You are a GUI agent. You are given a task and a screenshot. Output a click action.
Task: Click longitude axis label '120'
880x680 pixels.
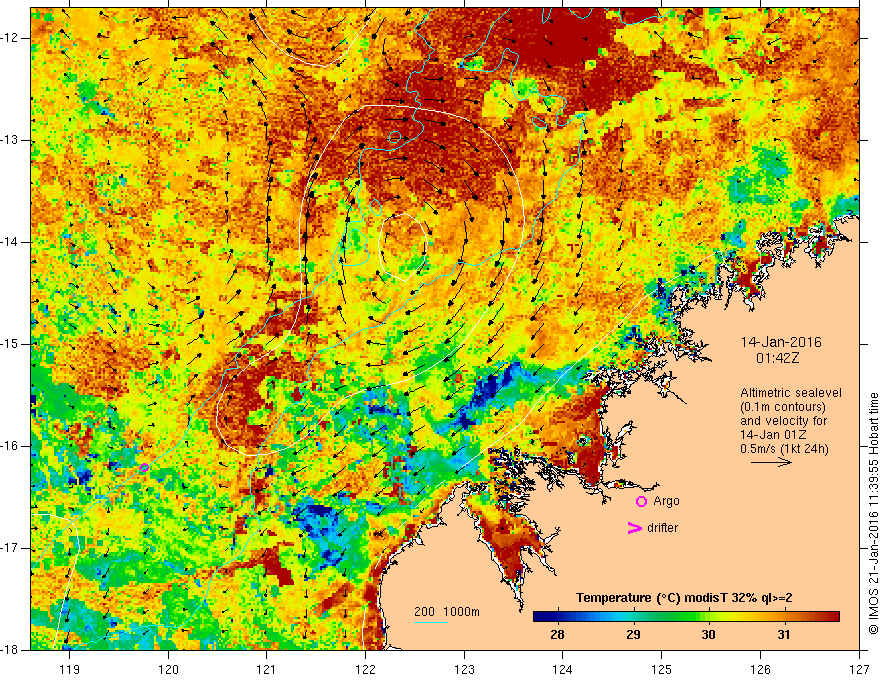click(168, 669)
